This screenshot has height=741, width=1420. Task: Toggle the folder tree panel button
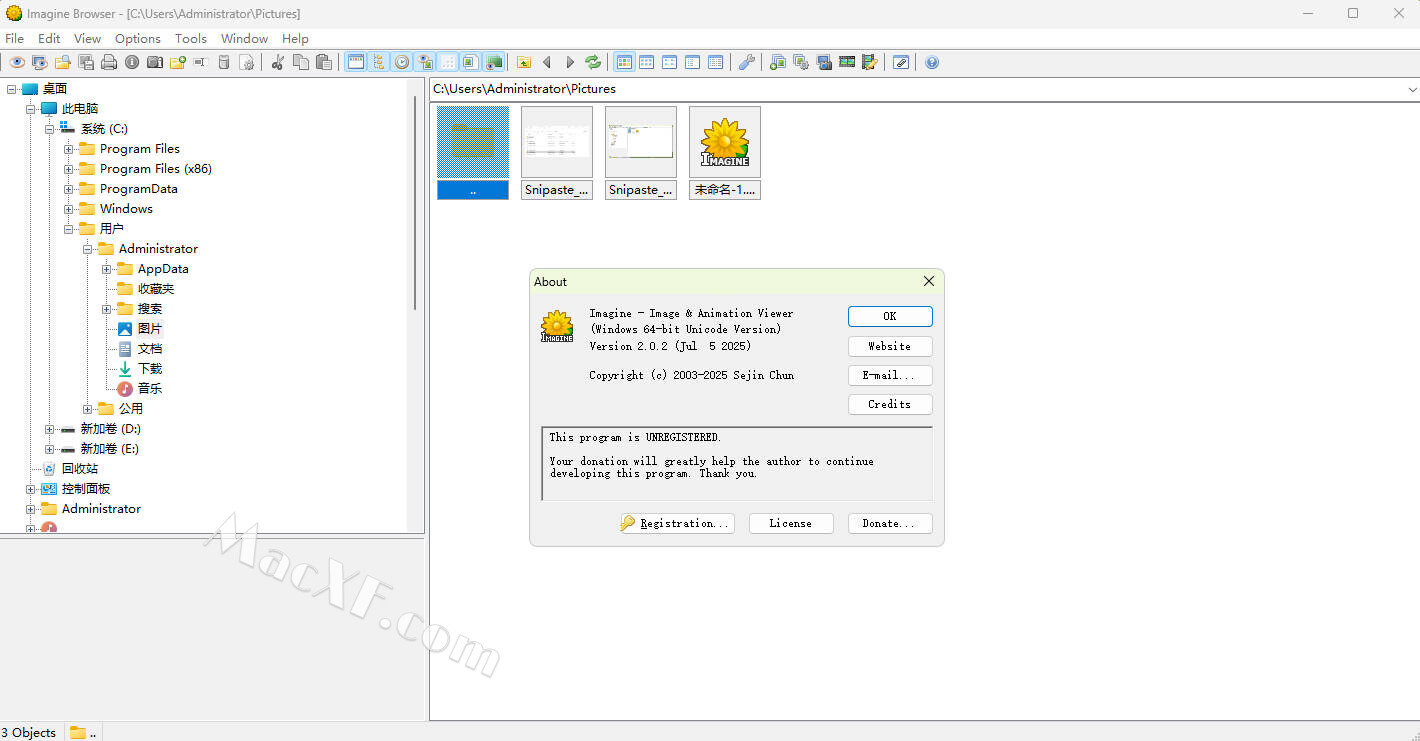tap(379, 62)
